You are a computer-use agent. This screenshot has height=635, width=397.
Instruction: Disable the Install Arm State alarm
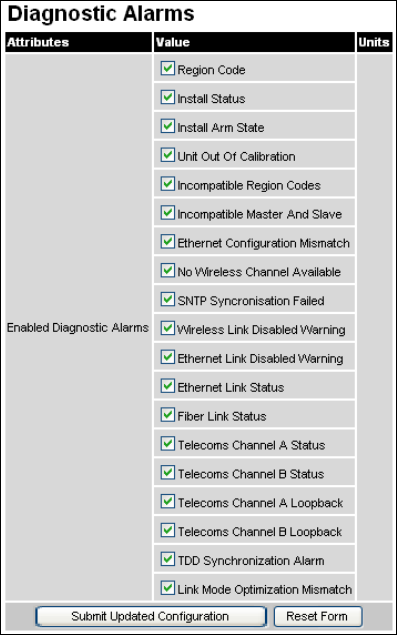[x=167, y=126]
